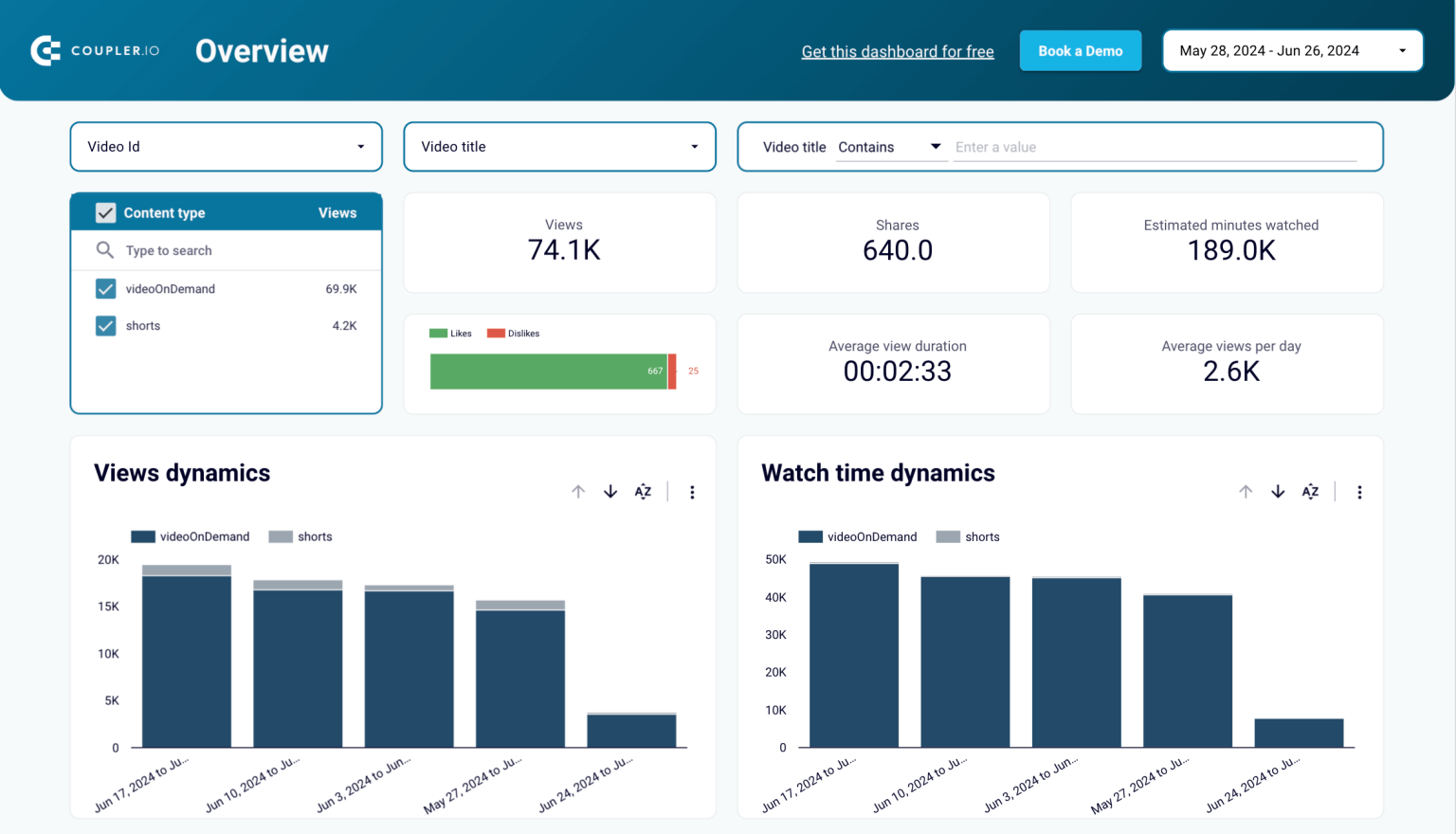Click the Enter a value filter field

pos(1156,147)
